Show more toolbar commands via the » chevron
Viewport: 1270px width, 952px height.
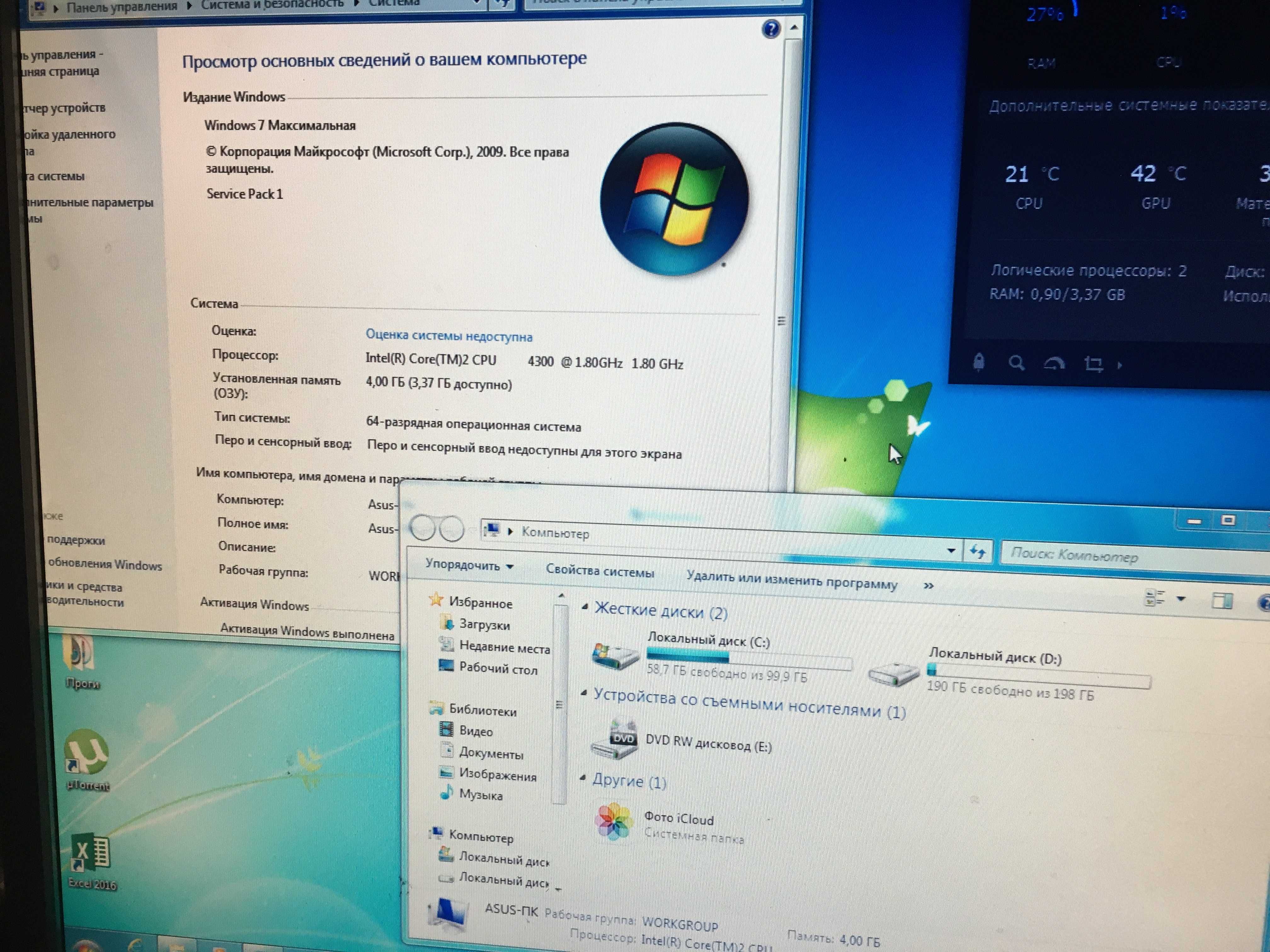pos(928,585)
